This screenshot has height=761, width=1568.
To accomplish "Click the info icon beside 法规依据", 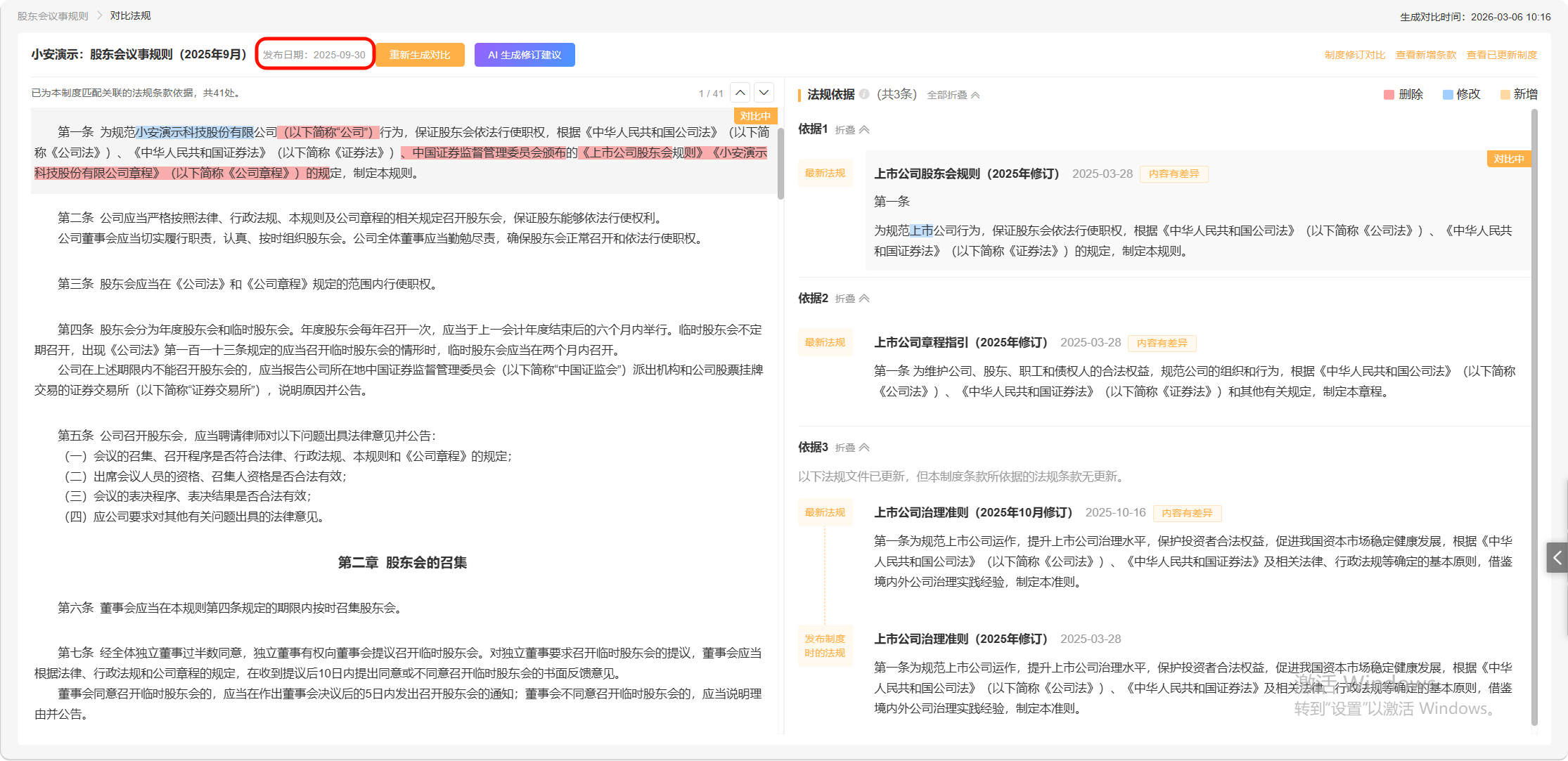I will tap(864, 94).
